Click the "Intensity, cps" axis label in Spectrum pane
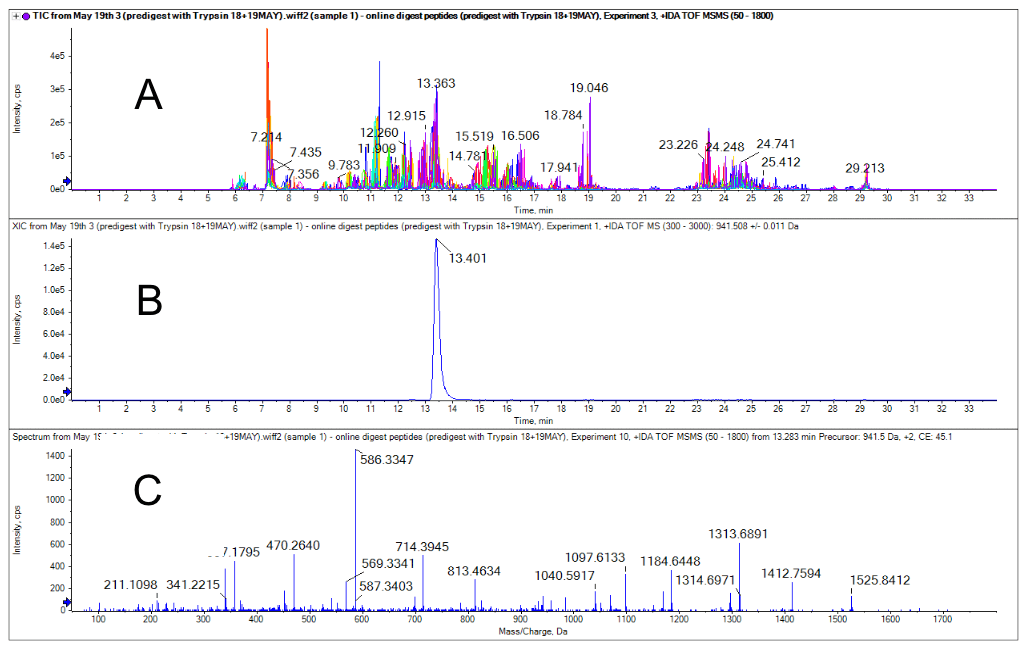Screen dimensions: 1026x649 17,530
